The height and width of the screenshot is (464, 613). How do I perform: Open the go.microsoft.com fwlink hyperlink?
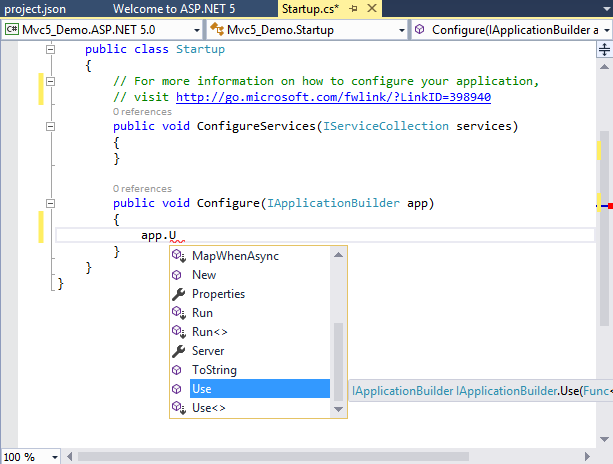coord(333,97)
